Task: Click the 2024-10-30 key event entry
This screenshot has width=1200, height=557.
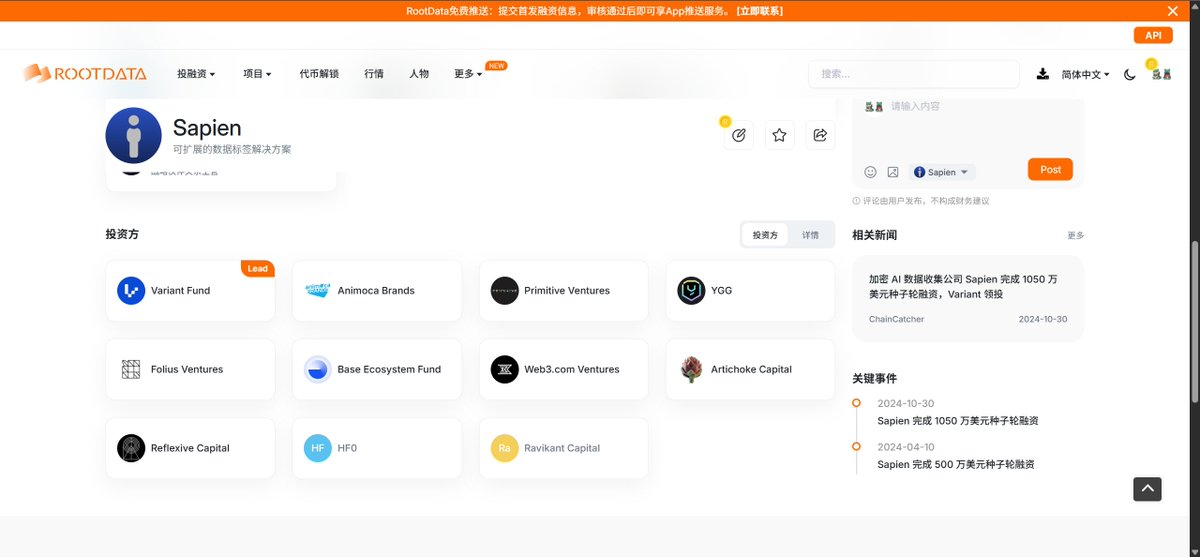Action: tap(957, 412)
